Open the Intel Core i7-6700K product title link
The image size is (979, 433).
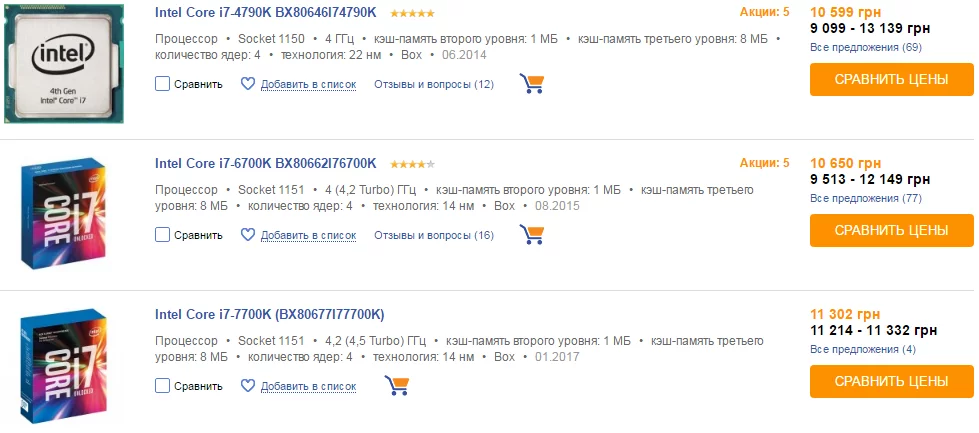pyautogui.click(x=266, y=163)
